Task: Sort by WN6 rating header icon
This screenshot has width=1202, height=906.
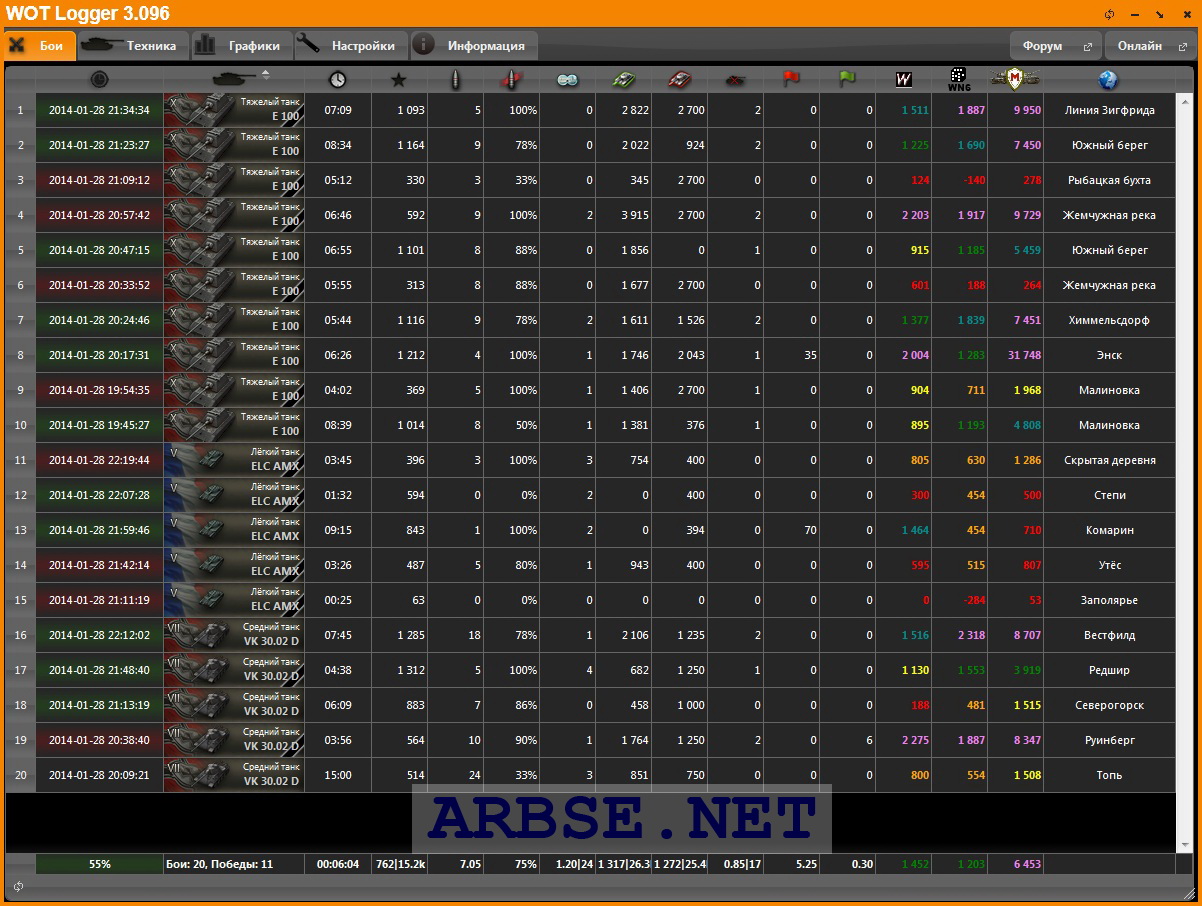Action: (958, 79)
